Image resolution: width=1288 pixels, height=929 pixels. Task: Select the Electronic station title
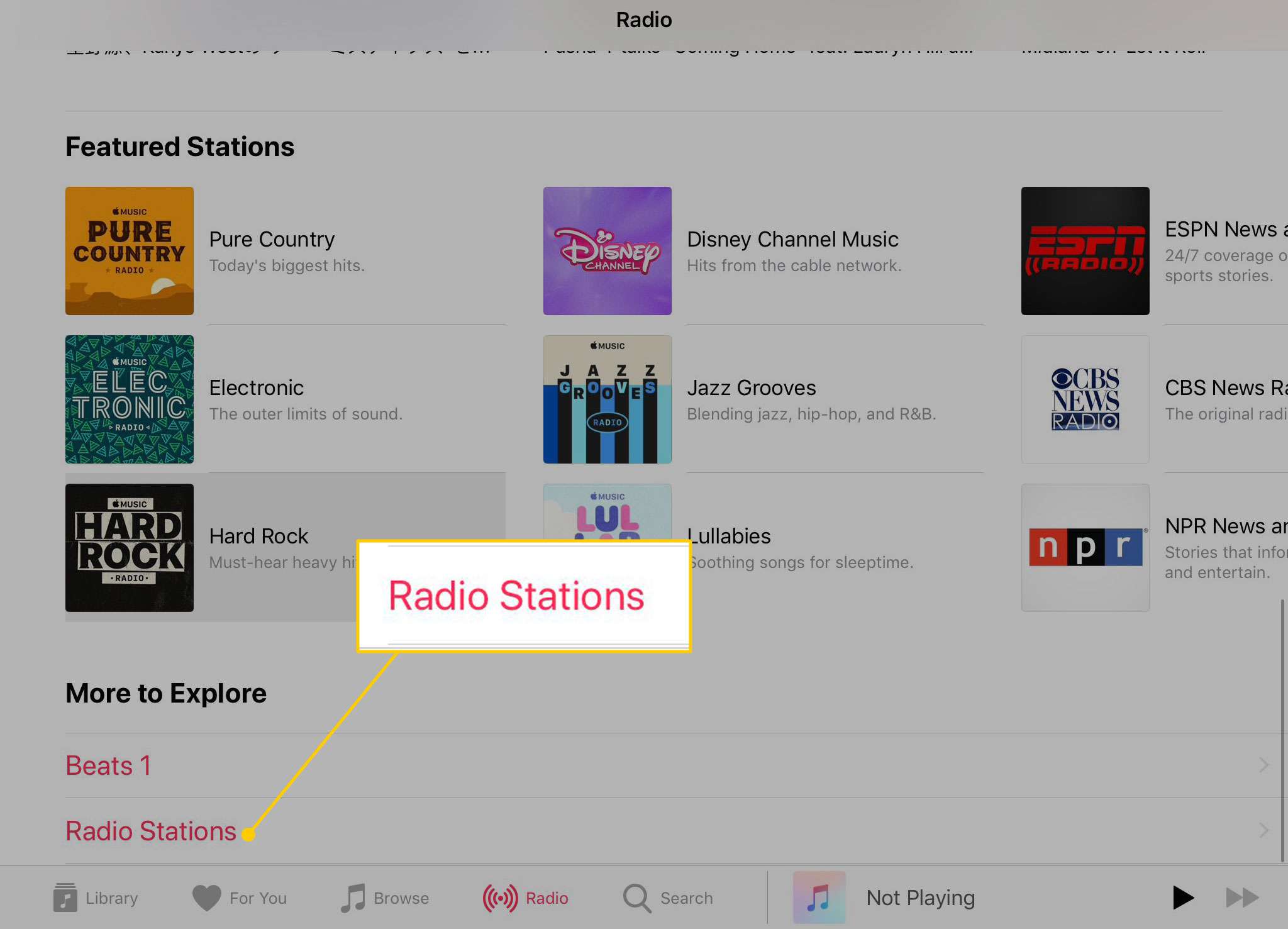pos(257,387)
